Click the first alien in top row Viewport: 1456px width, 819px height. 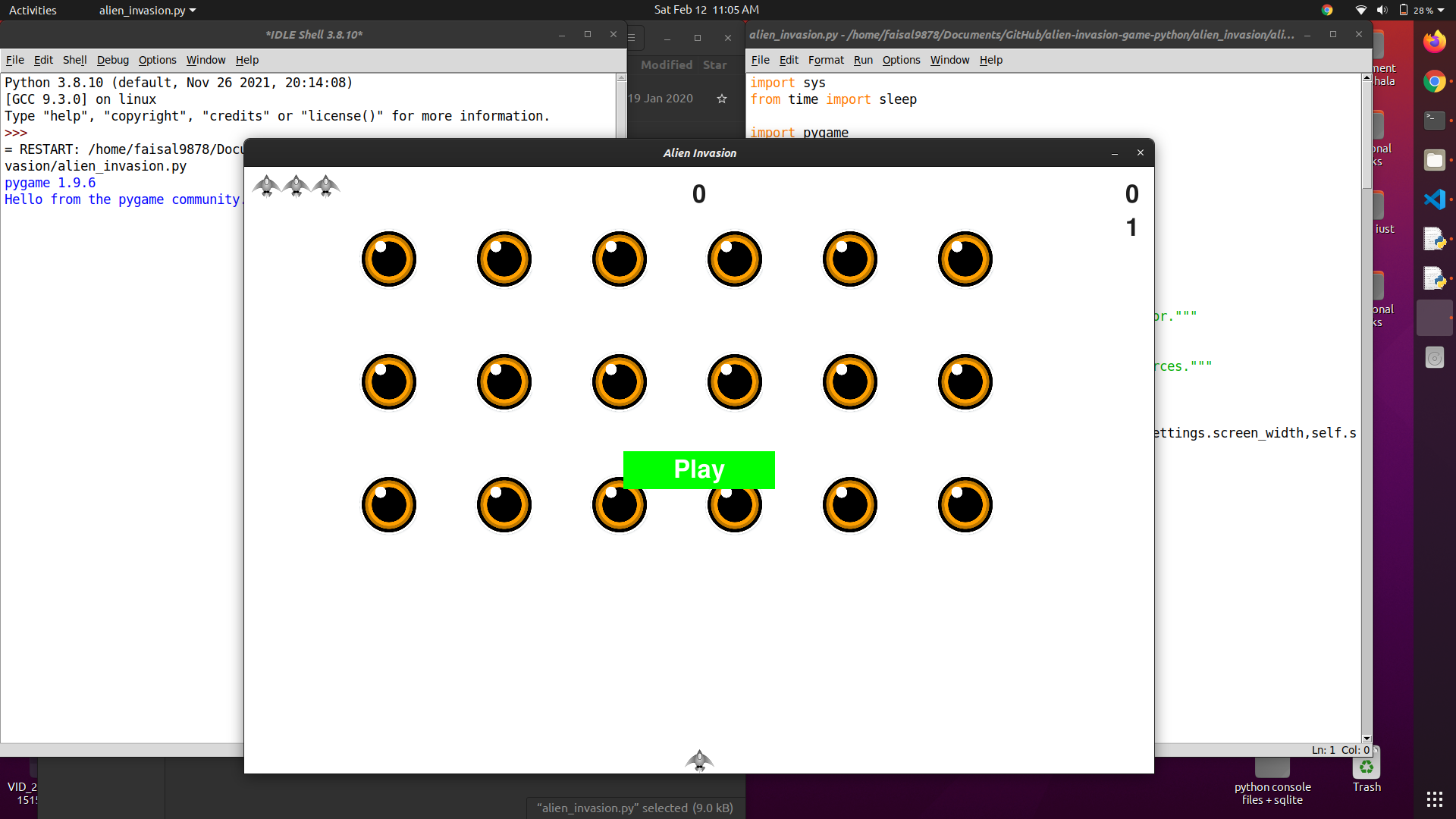[389, 259]
